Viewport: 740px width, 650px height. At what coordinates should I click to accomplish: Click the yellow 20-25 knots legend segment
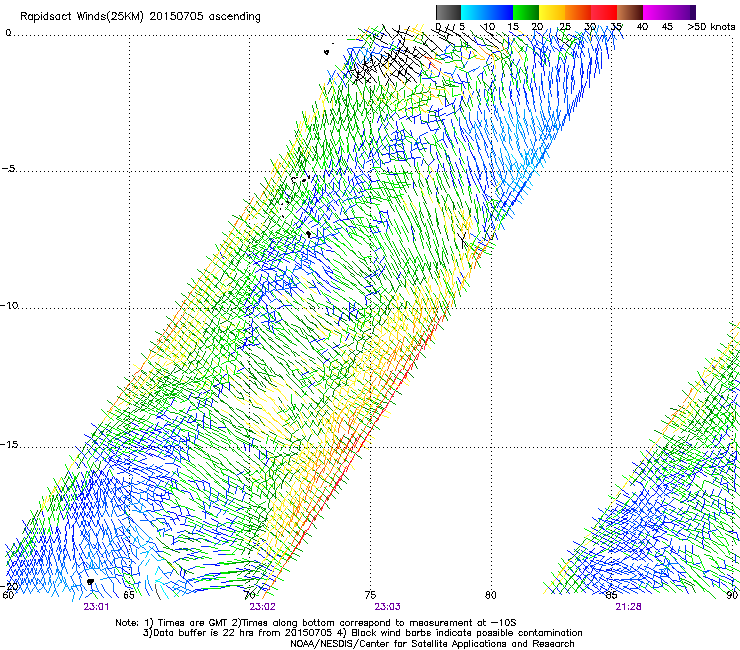click(552, 12)
